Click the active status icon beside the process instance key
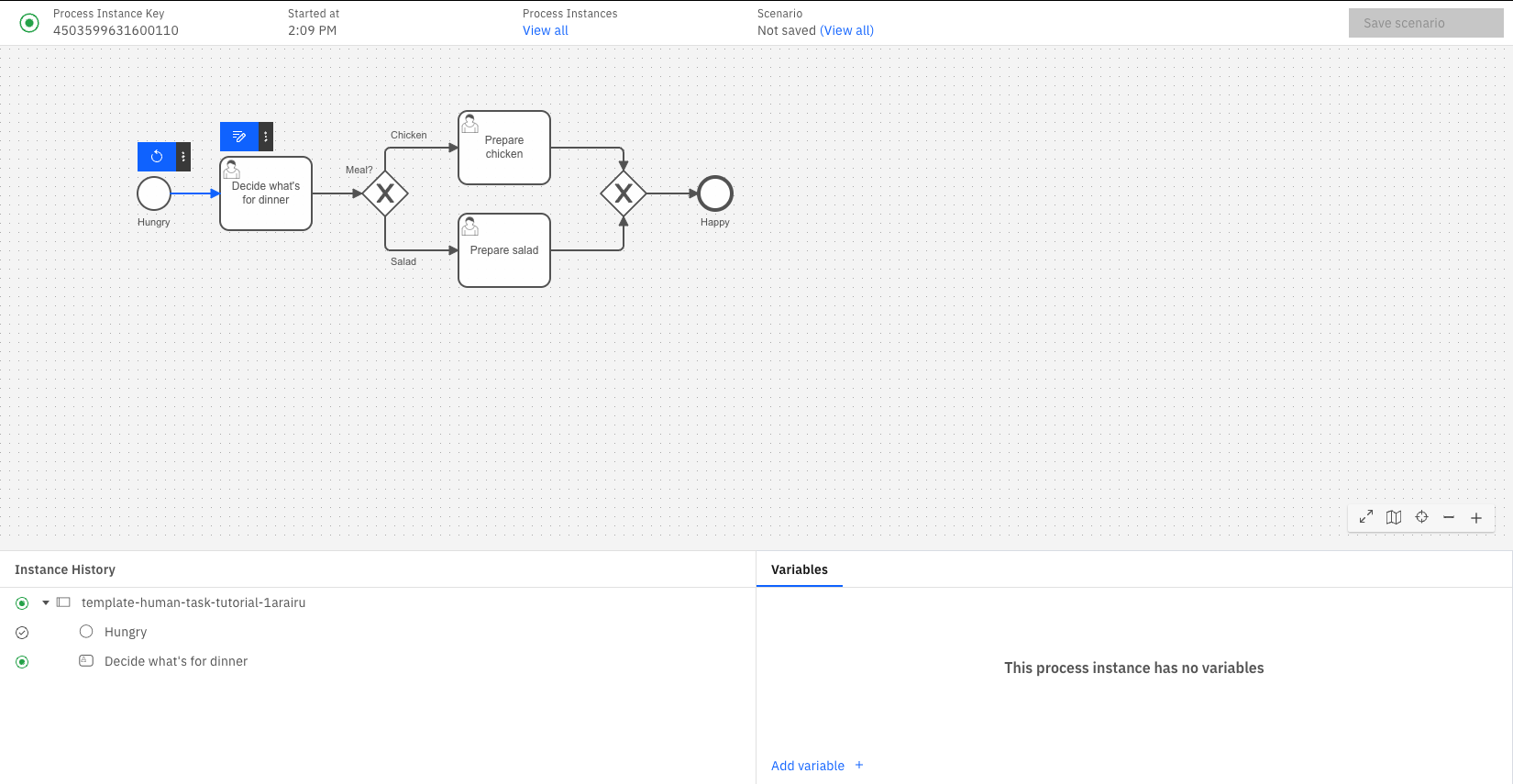 click(x=29, y=23)
